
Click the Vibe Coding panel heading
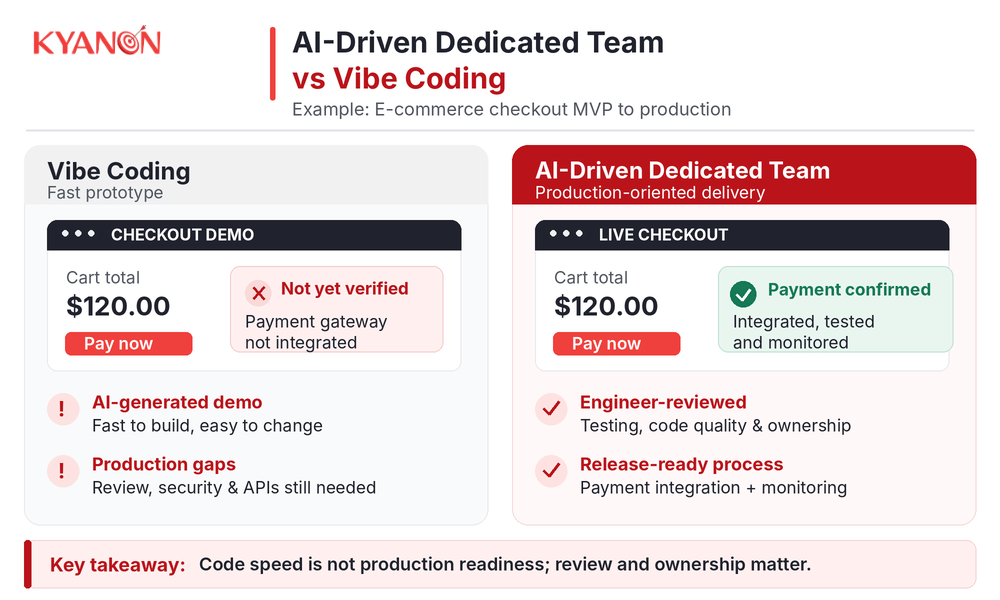pyautogui.click(x=119, y=171)
